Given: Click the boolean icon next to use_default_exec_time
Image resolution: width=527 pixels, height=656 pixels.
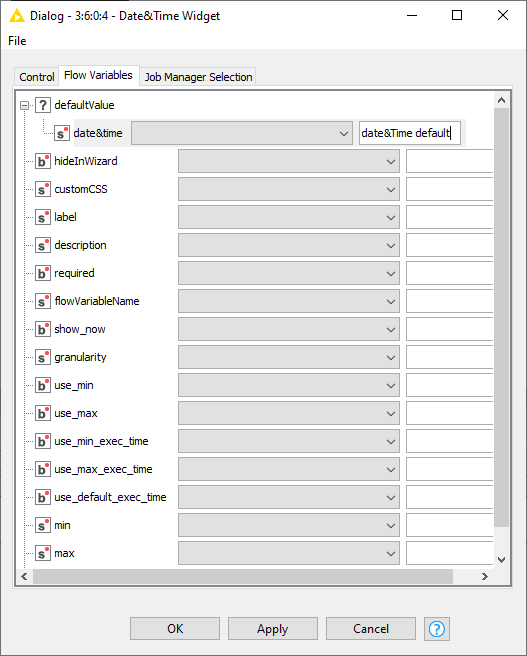Looking at the screenshot, I should [x=43, y=497].
